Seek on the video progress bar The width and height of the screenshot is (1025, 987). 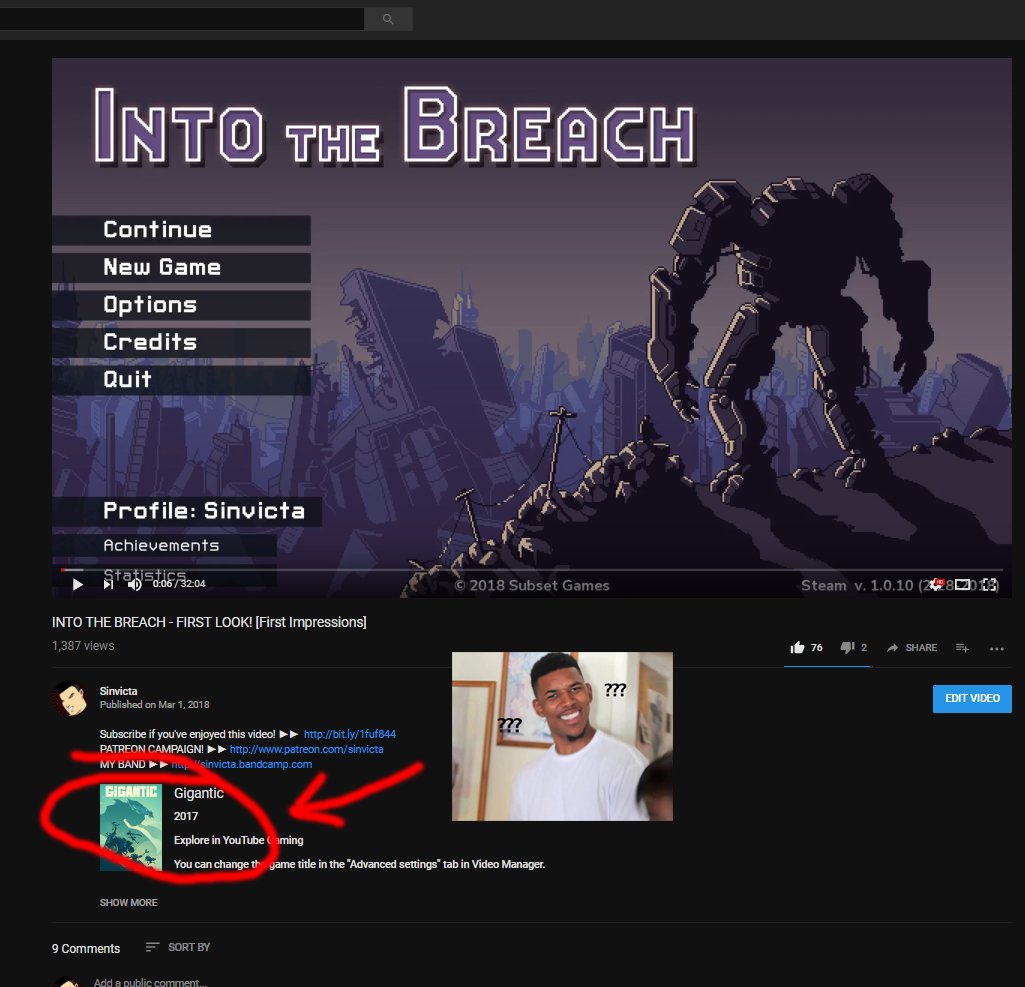pyautogui.click(x=531, y=570)
